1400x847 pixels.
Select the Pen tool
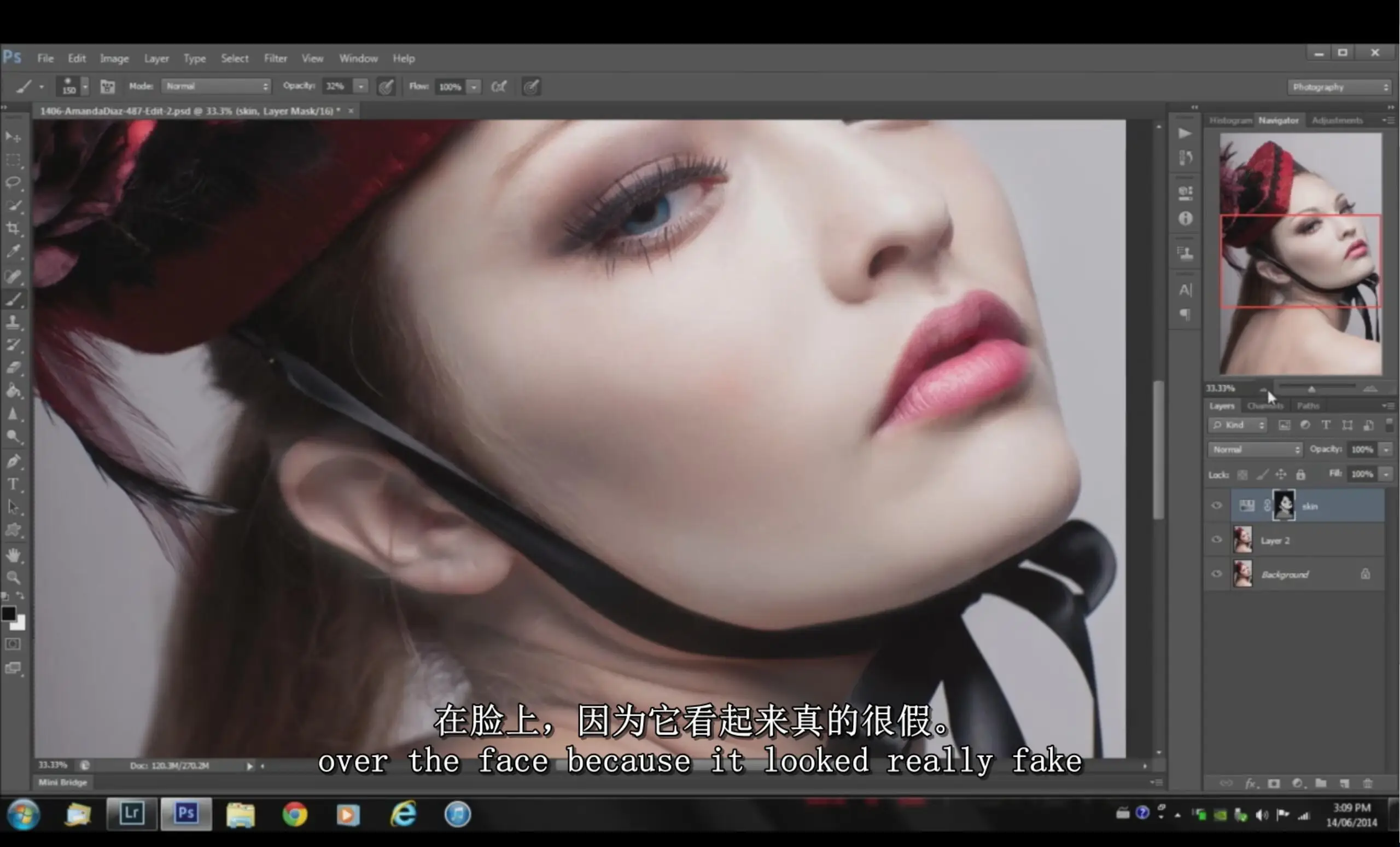pyautogui.click(x=13, y=461)
